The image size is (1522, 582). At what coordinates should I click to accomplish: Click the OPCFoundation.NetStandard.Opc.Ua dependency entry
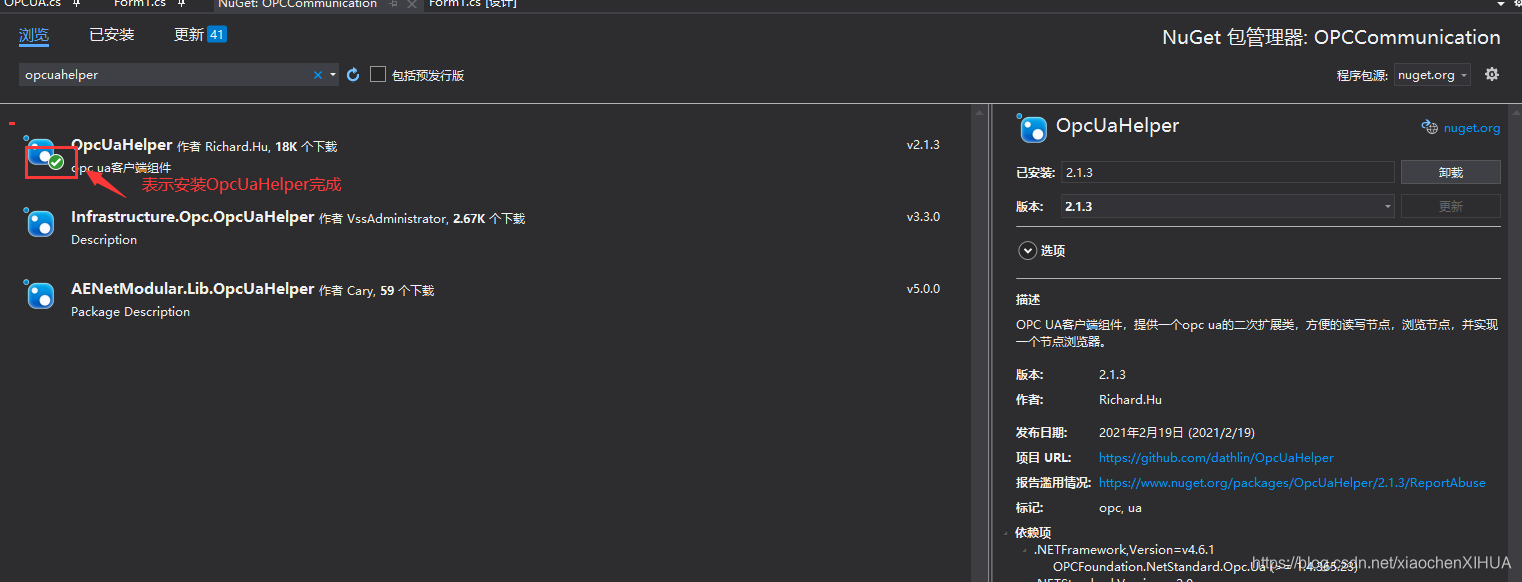(1205, 566)
